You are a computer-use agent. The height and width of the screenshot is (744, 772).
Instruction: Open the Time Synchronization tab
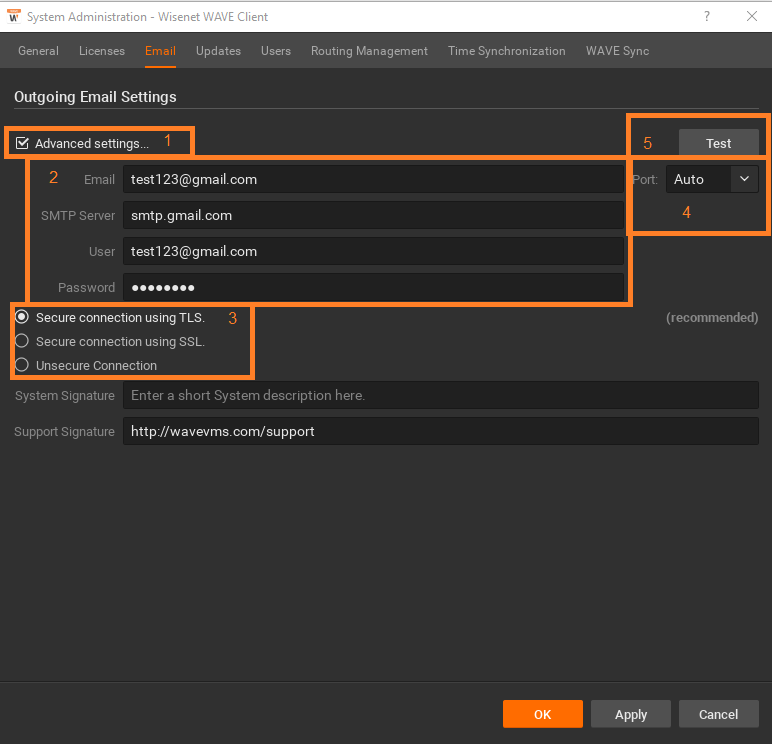tap(507, 51)
